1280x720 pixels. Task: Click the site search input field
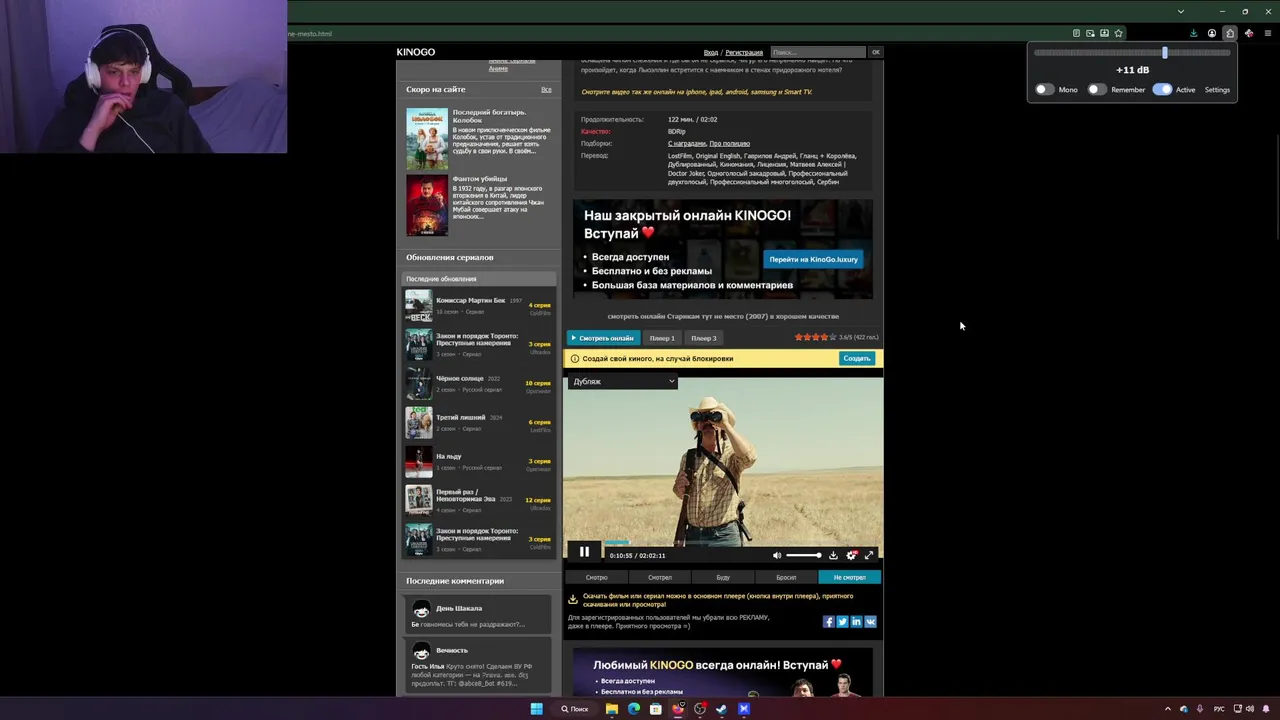817,52
